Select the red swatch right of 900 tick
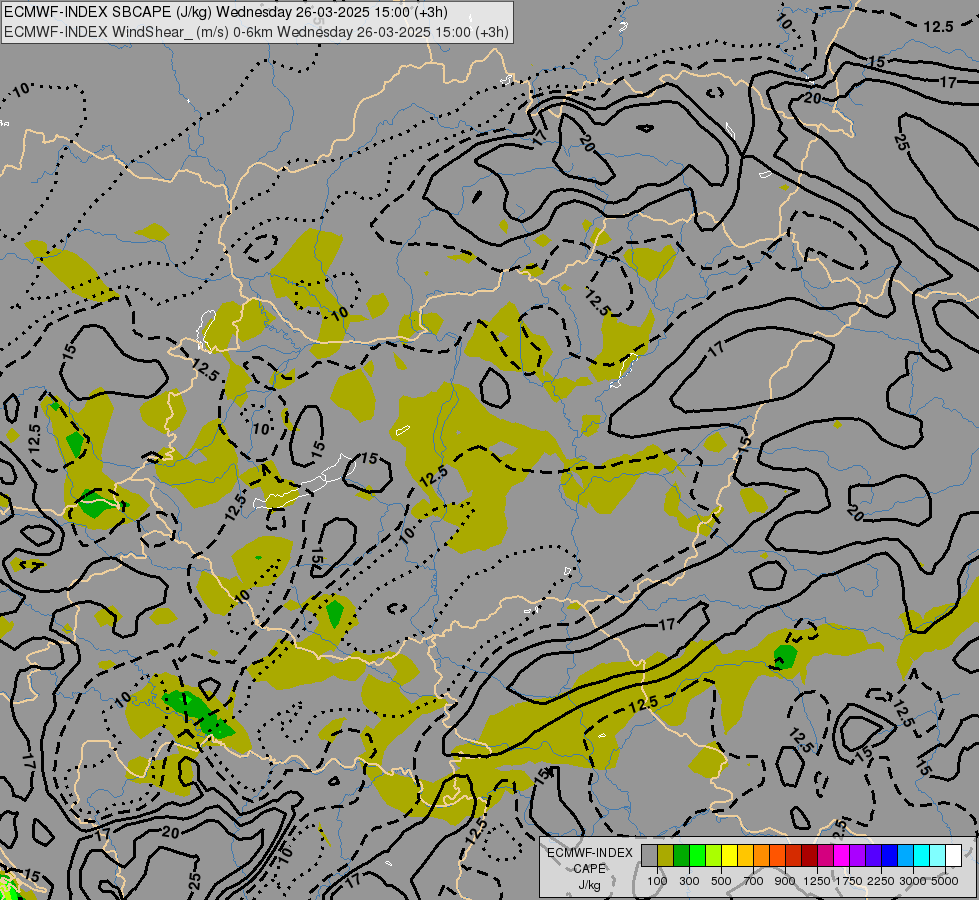Image resolution: width=979 pixels, height=900 pixels. point(794,855)
